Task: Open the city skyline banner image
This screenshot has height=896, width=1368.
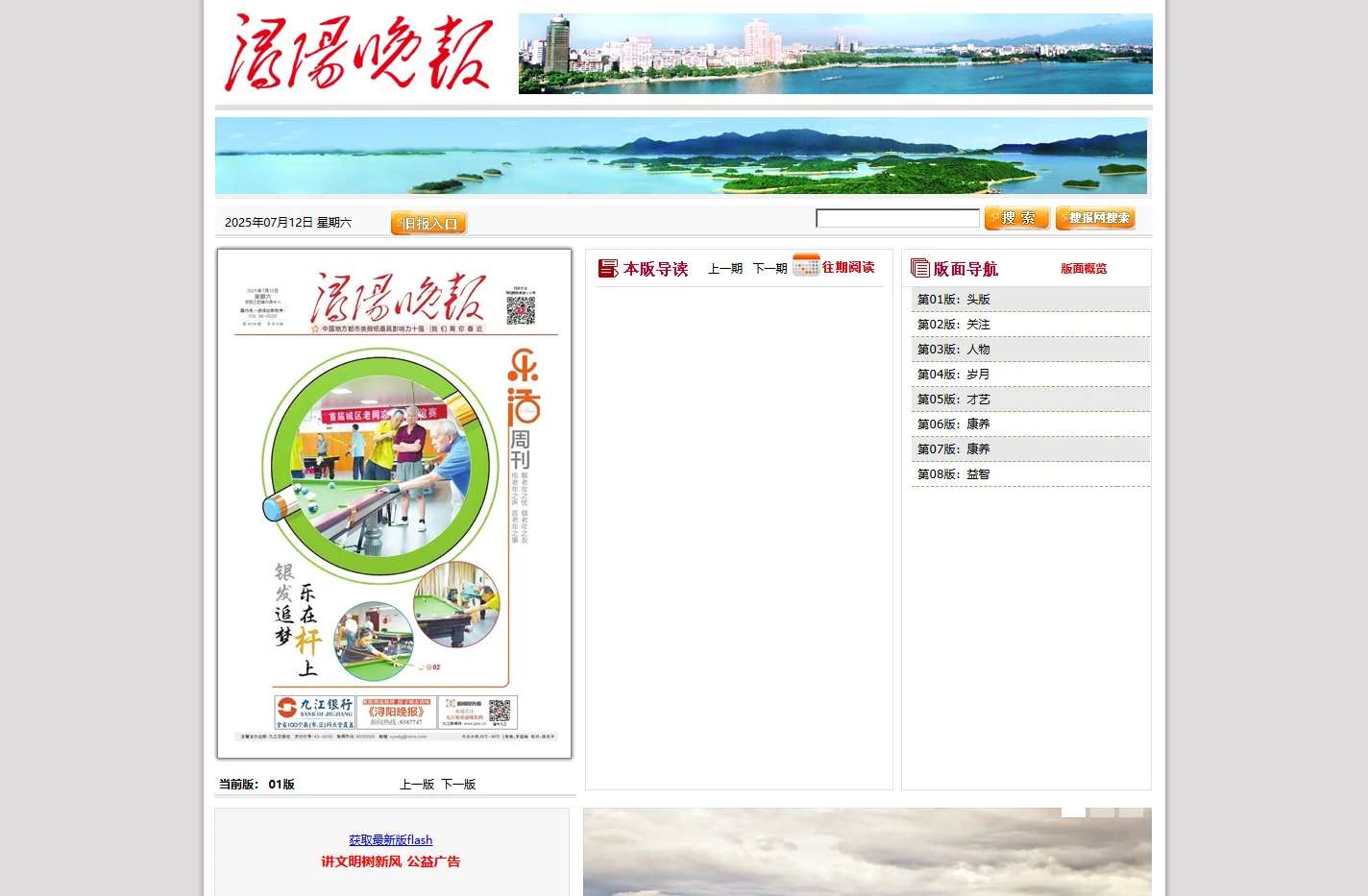Action: [x=835, y=54]
